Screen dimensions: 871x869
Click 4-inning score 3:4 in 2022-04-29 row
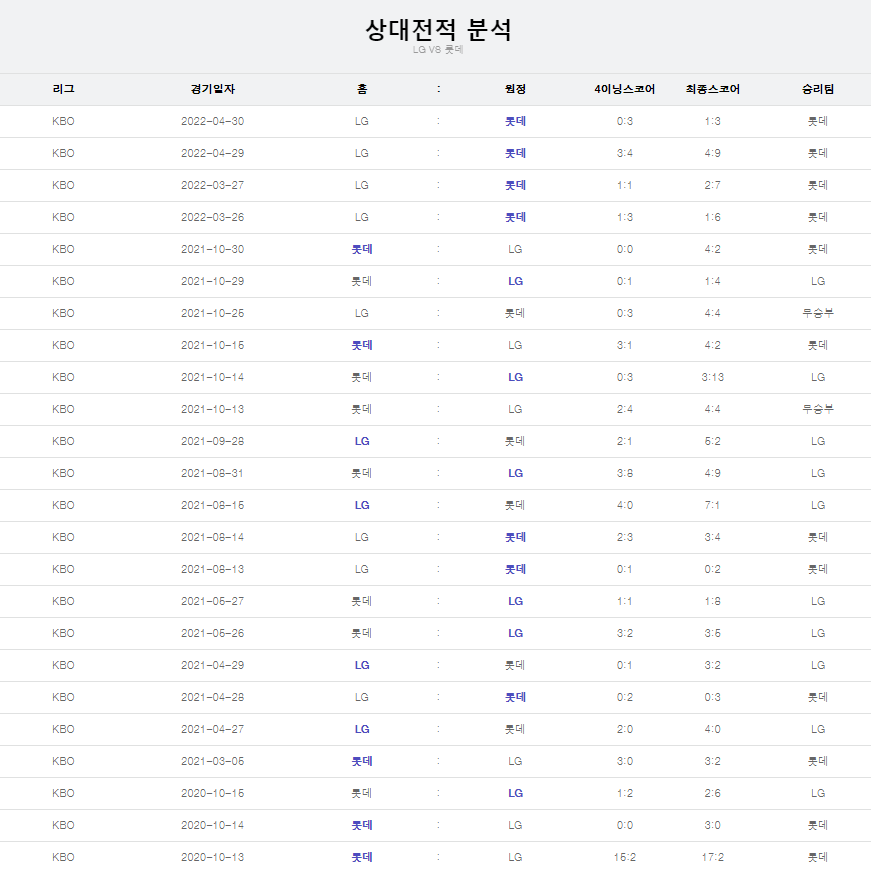(x=624, y=153)
